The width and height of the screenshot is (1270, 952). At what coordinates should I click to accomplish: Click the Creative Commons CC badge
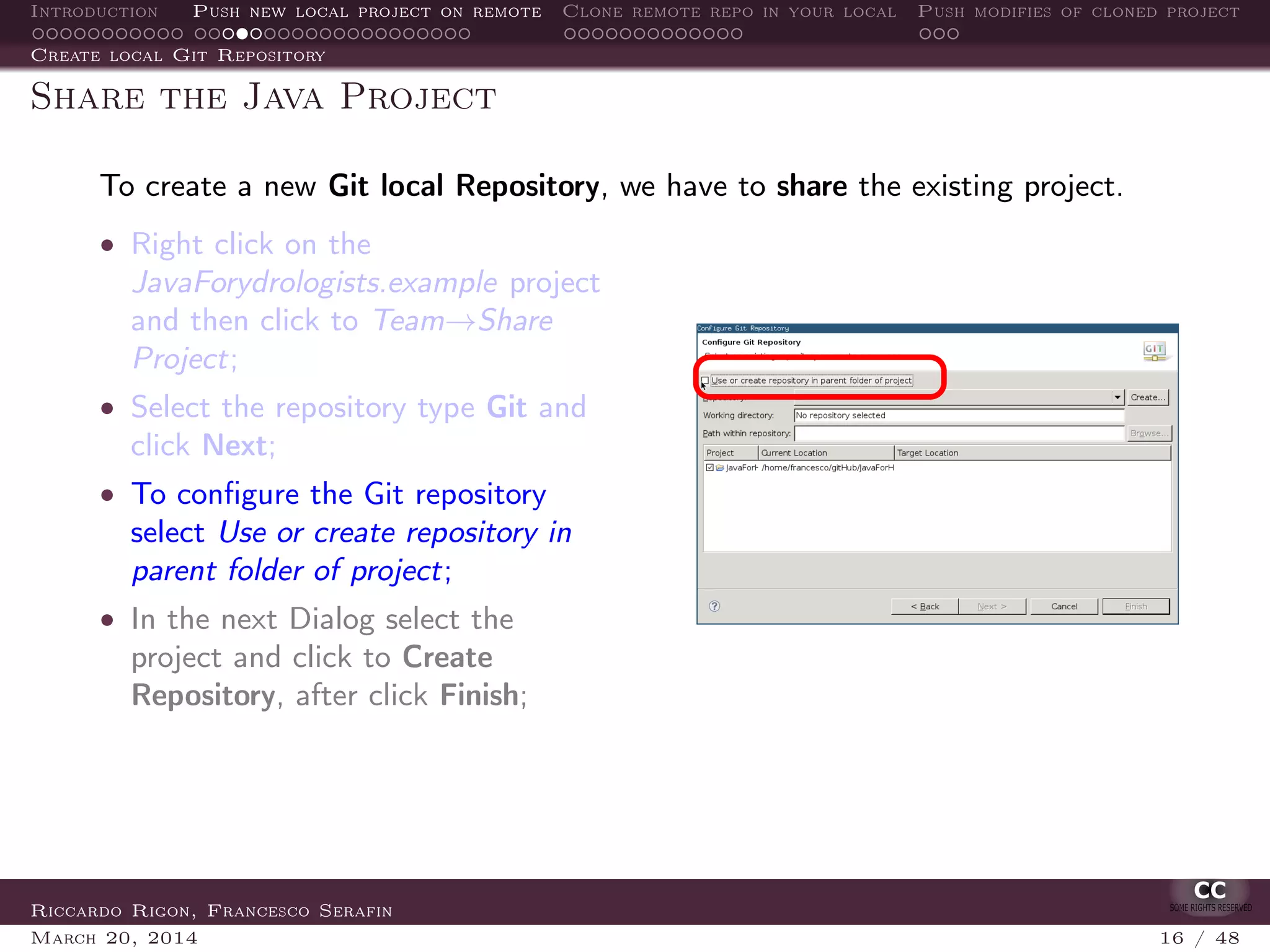pos(1210,896)
